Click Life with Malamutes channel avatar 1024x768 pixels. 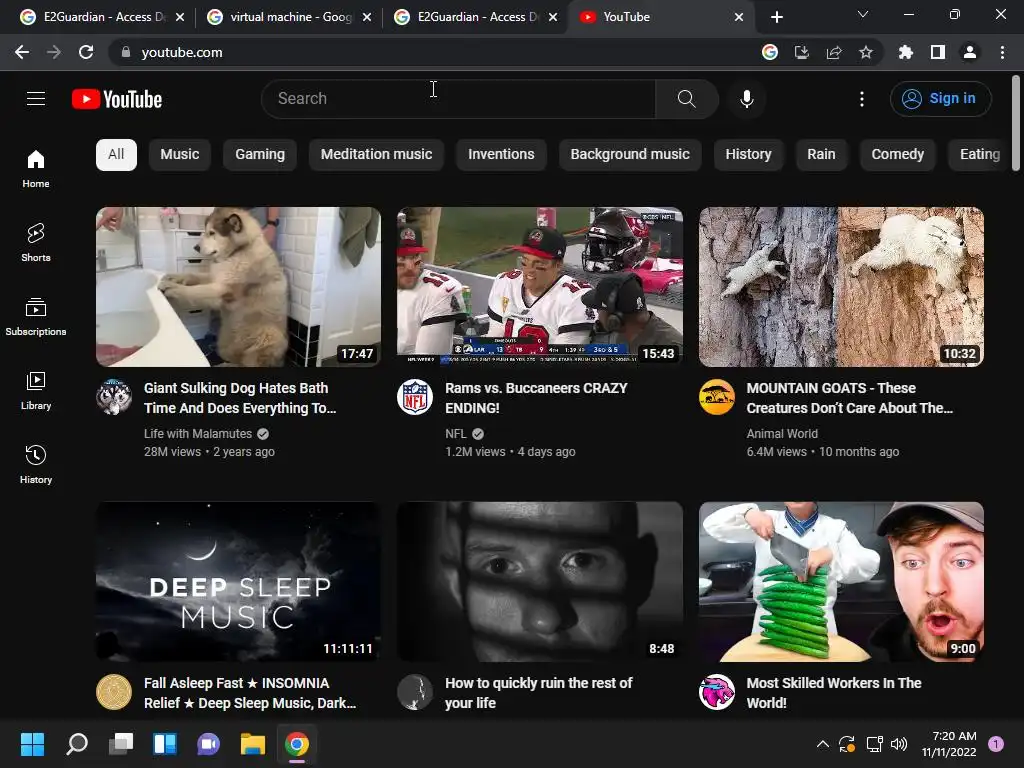point(114,397)
